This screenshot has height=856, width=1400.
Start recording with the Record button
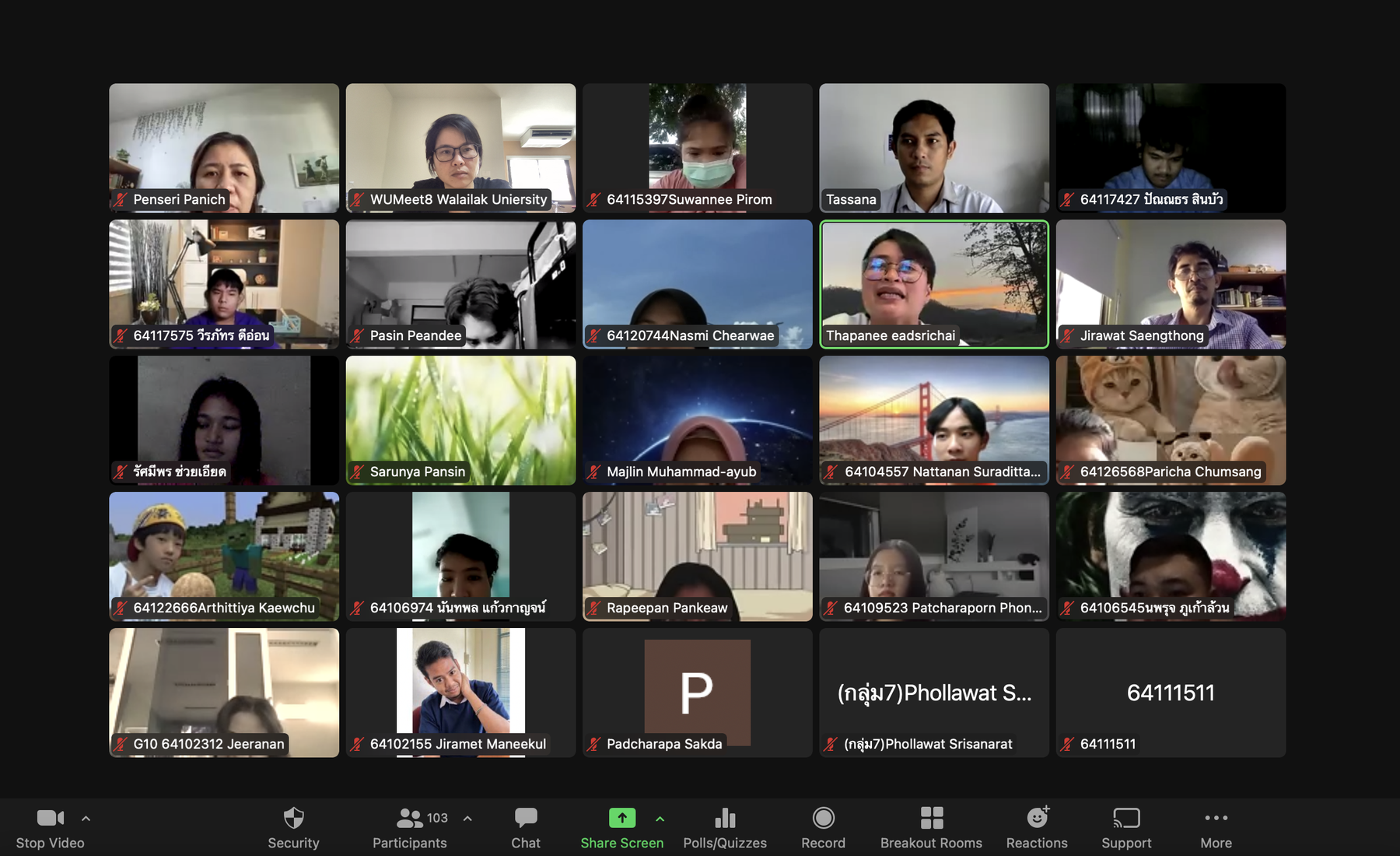pos(823,819)
